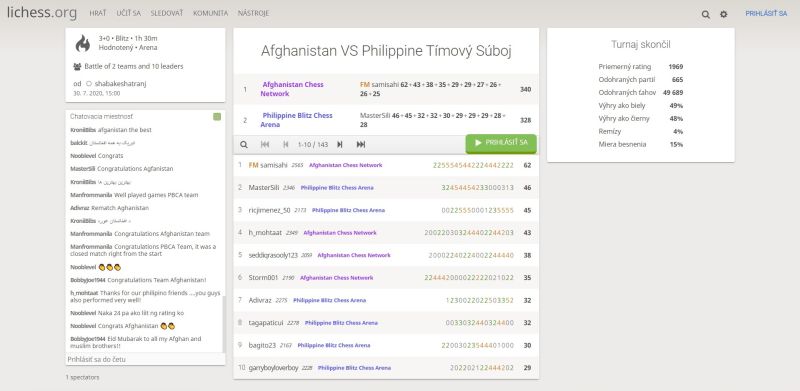Open the HRAŤ menu
Screen dimensions: 800x391
coord(97,13)
